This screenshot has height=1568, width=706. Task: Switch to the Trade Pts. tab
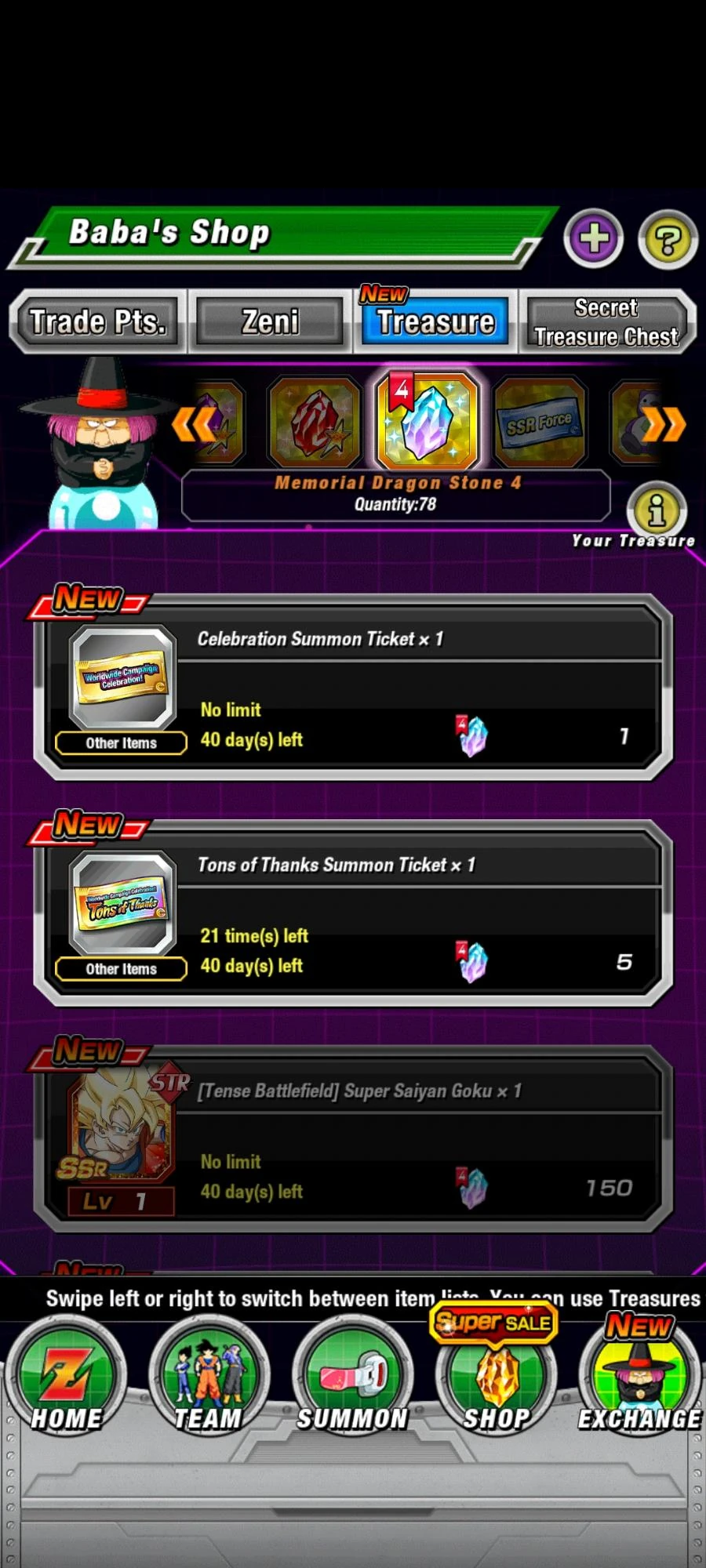coord(98,321)
